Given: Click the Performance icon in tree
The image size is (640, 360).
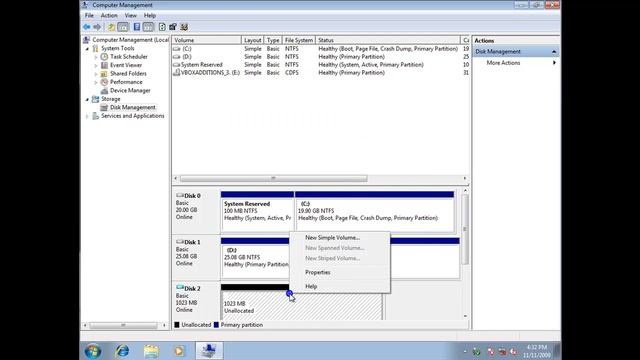Looking at the screenshot, I should coord(104,82).
